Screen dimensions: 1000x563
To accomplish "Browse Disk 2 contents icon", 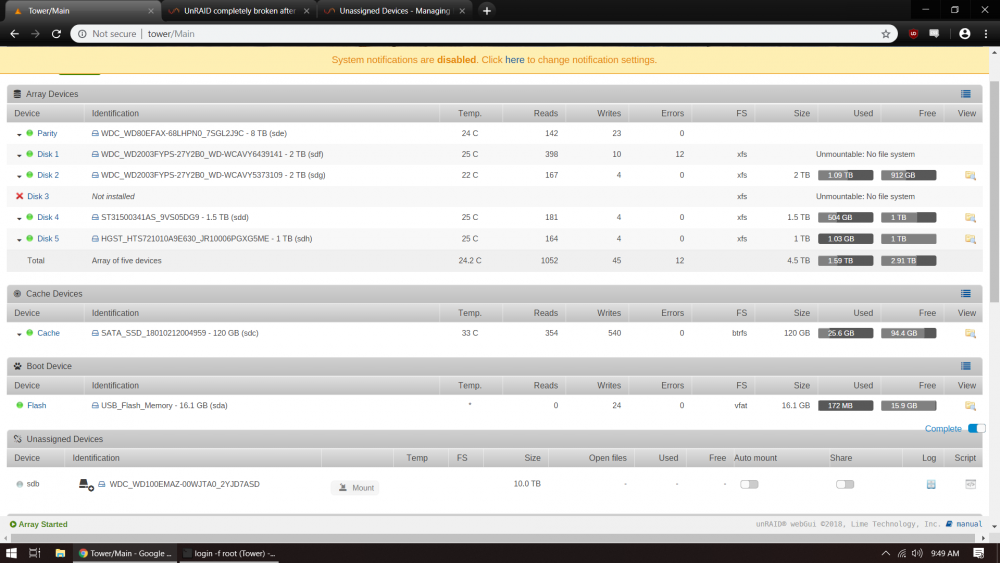I will pos(970,175).
